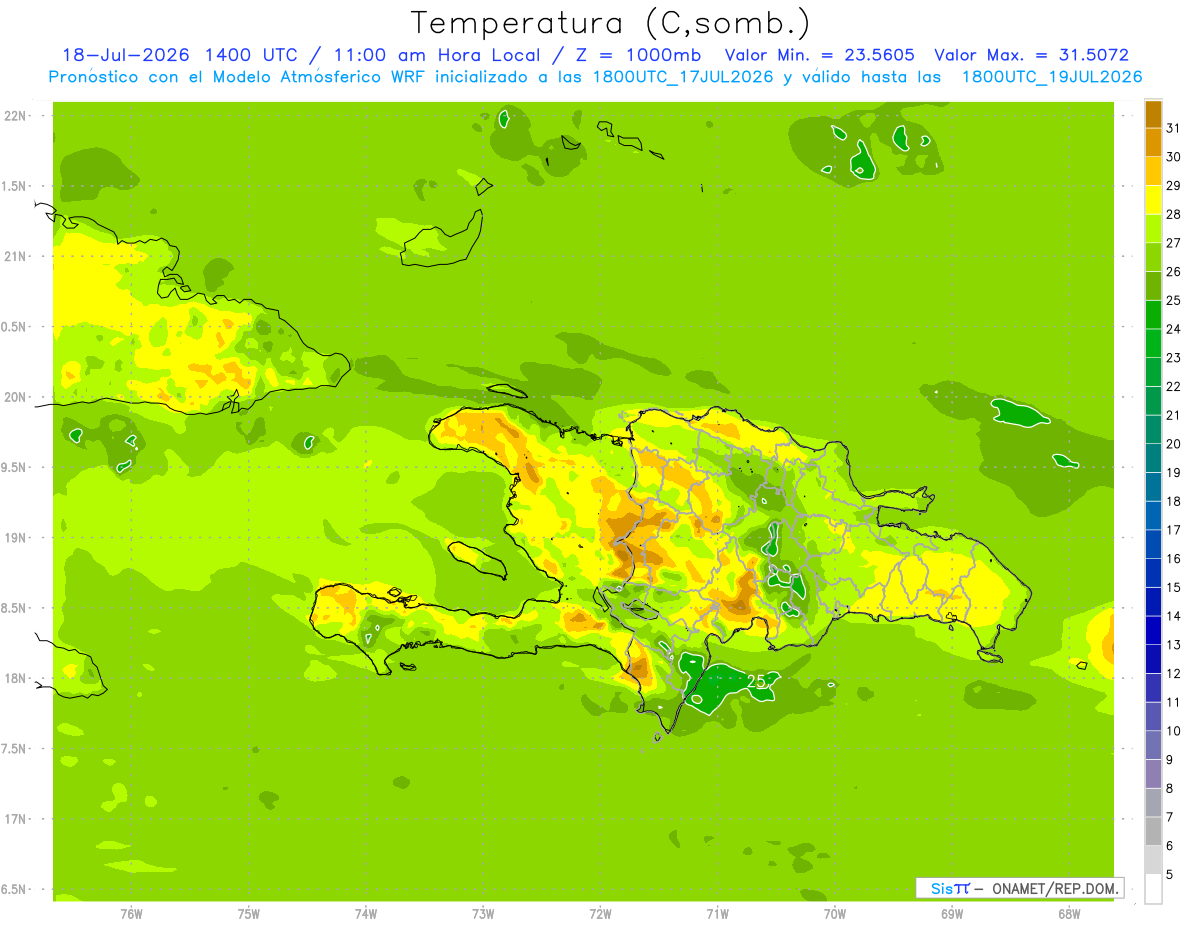This screenshot has height=927, width=1200.
Task: Pick the white swatch below the 5 label
Action: point(1153,889)
